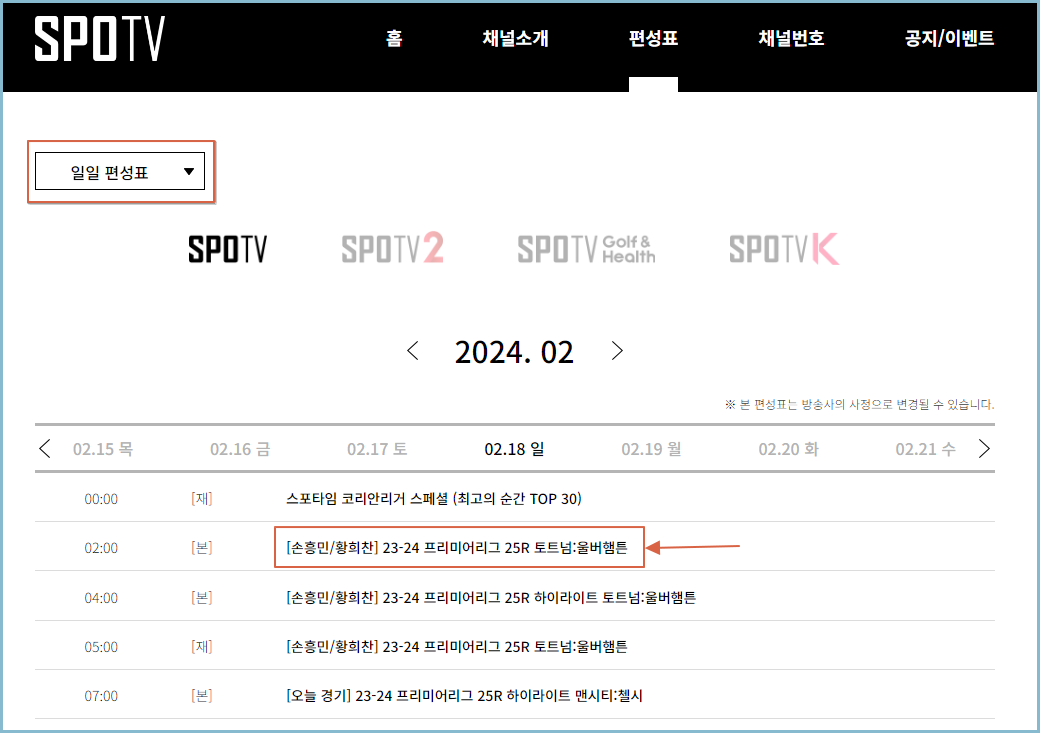Click the right arrow to see later dates
Viewport: 1040px width, 733px height.
984,448
